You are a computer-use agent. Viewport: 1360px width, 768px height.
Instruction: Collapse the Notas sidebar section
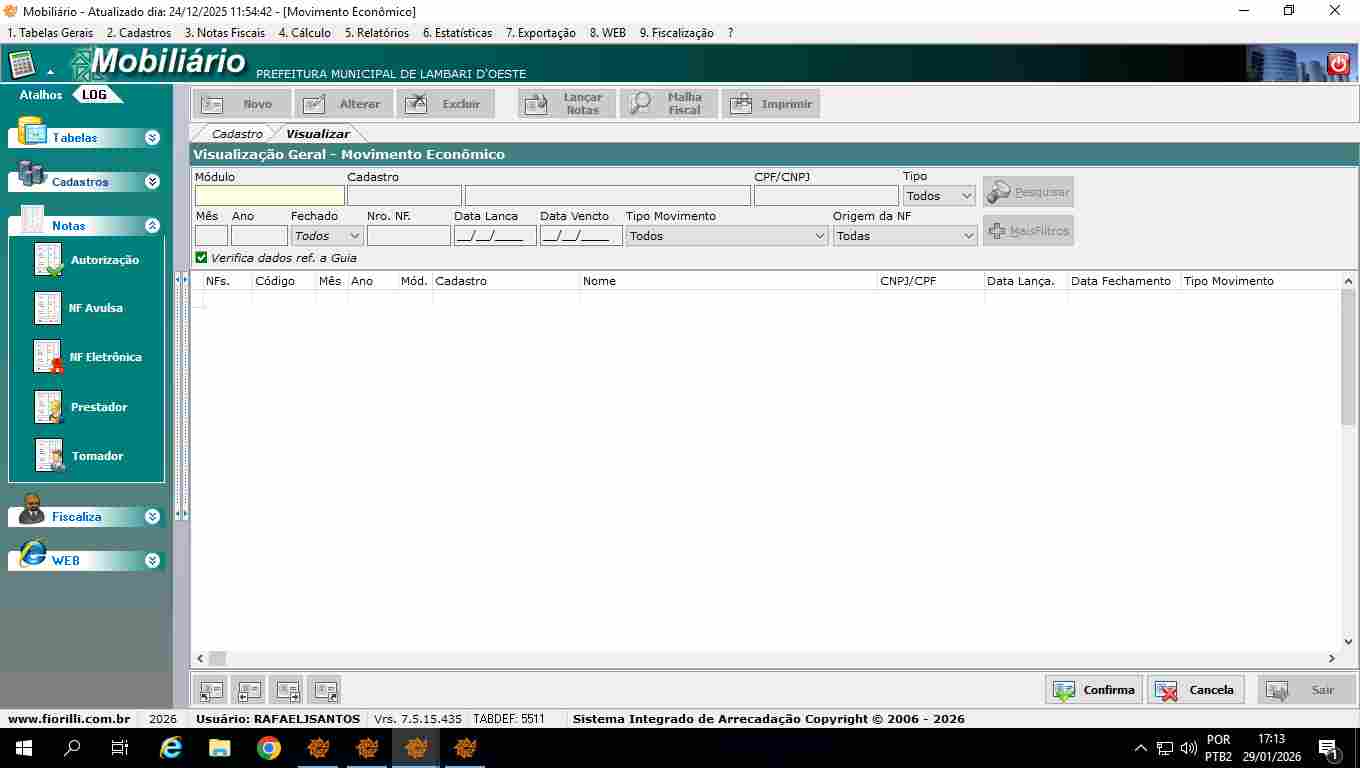click(x=152, y=226)
